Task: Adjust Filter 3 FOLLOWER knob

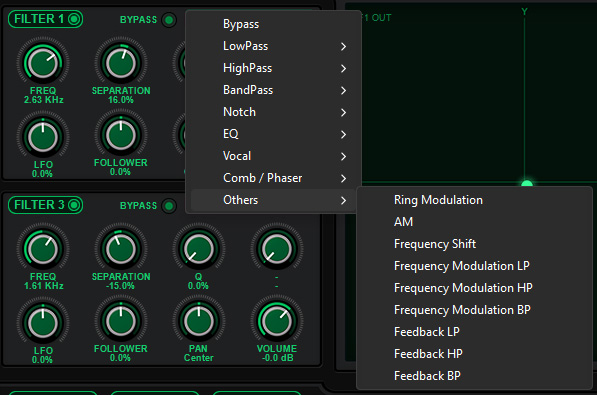Action: pos(121,321)
